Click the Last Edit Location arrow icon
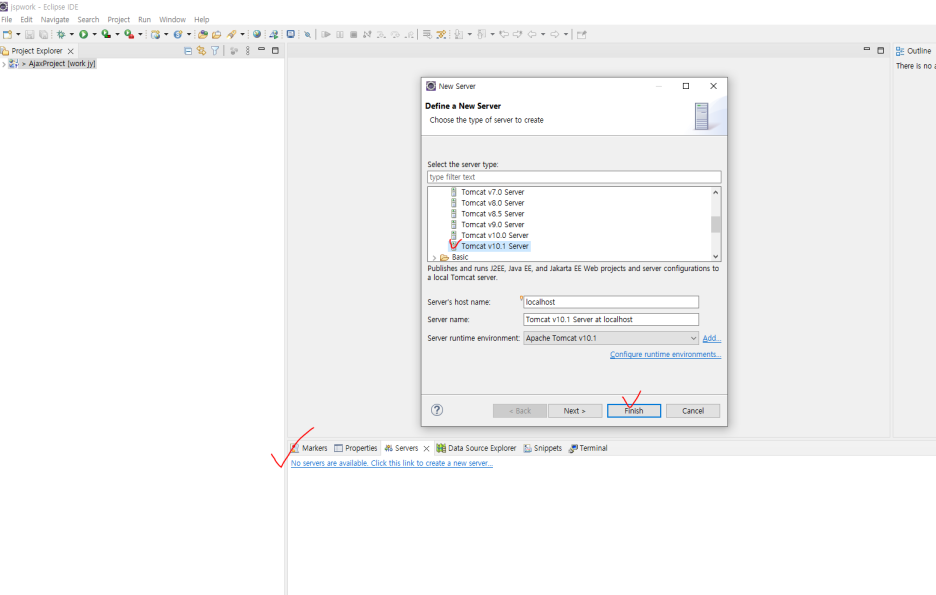This screenshot has height=595, width=936. [504, 35]
